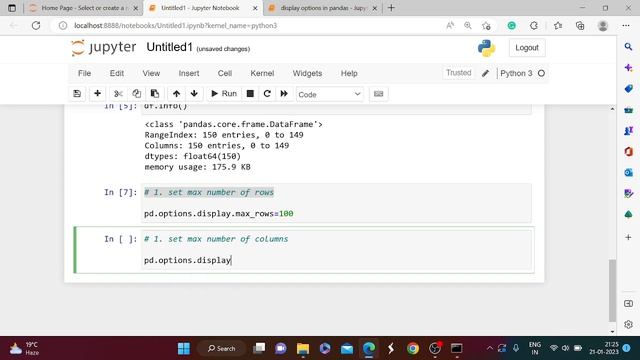The image size is (640, 360).
Task: Open the Edit menu
Action: [117, 73]
